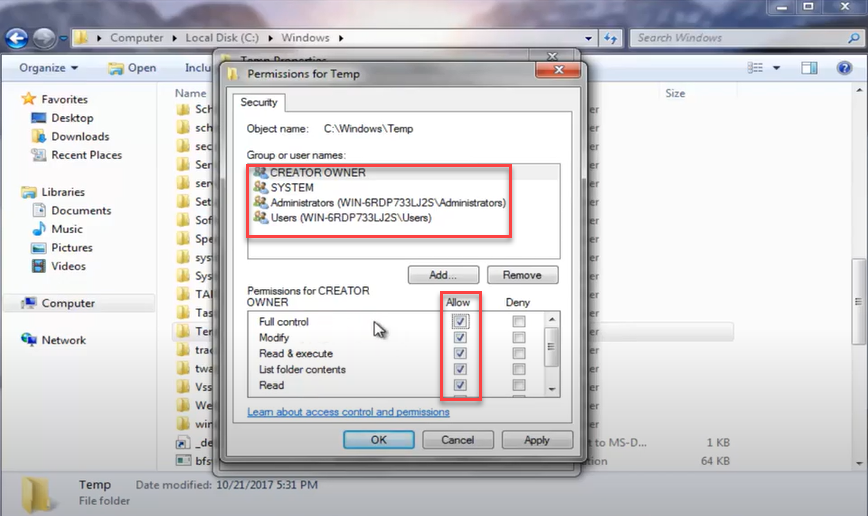
Task: Click the CREATOR OWNER user icon
Action: [260, 173]
